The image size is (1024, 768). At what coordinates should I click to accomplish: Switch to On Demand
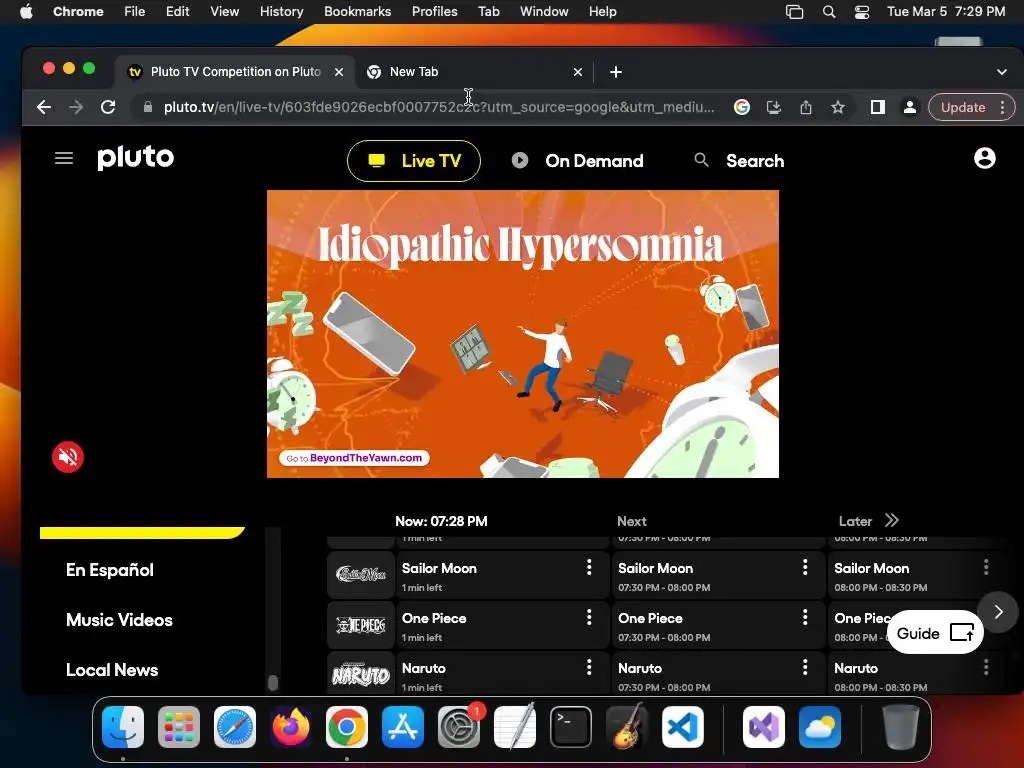578,161
